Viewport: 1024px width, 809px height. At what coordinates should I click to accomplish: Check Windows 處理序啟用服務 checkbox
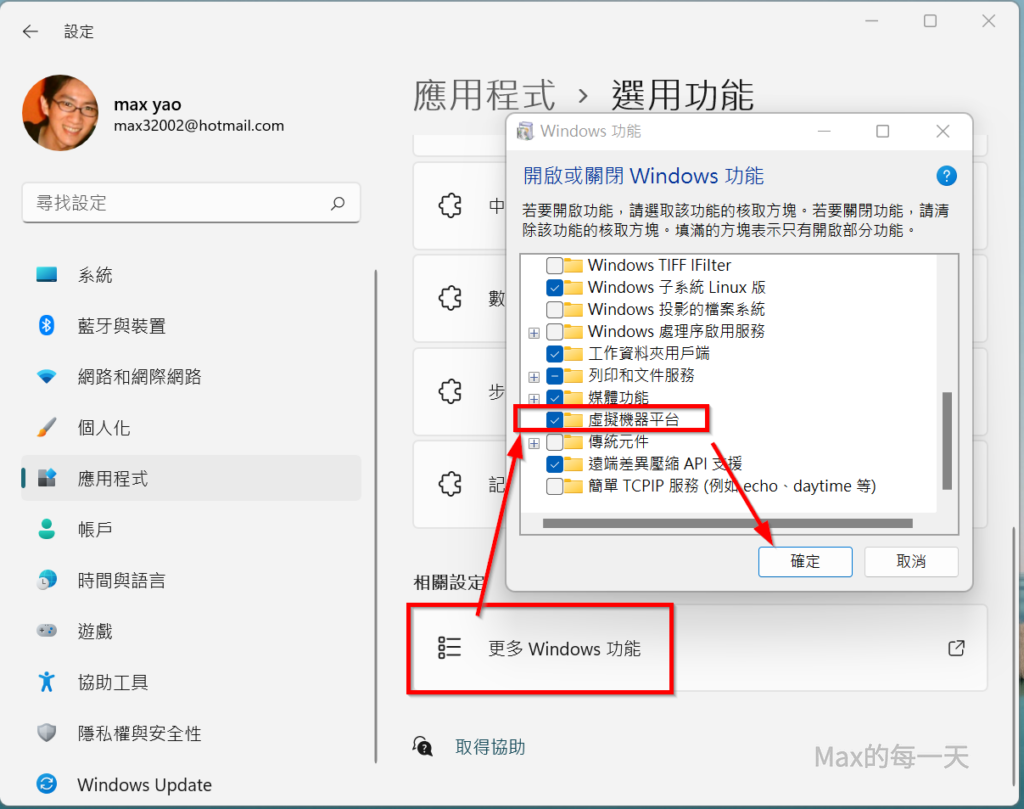554,331
